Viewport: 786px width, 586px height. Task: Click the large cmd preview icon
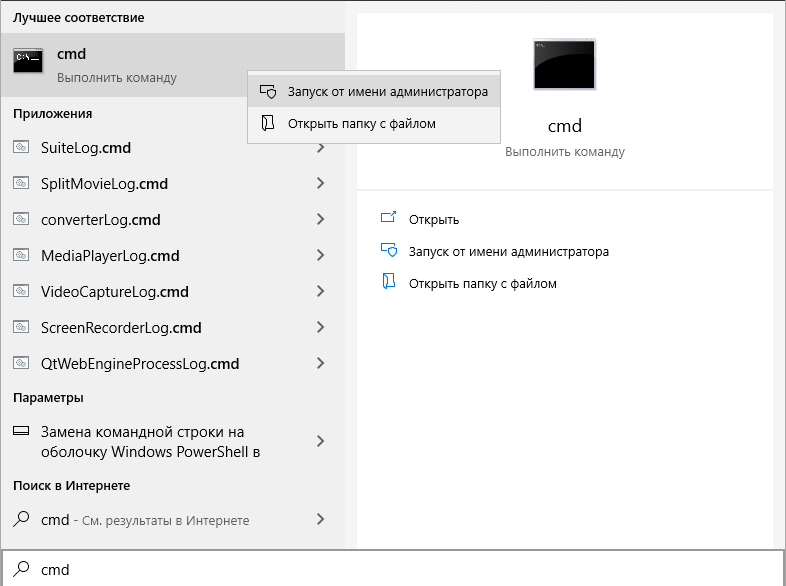pos(564,64)
